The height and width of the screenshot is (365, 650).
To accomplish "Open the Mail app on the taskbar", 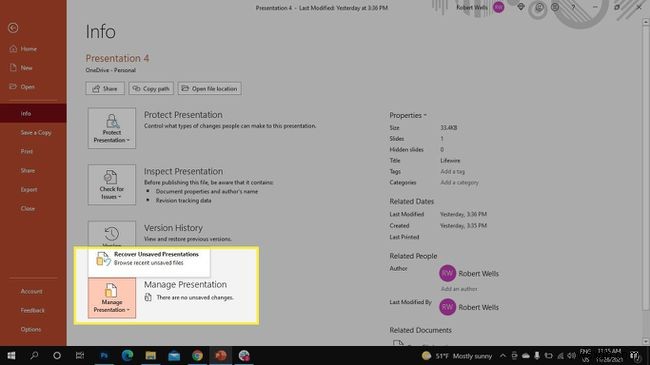I will tap(174, 355).
